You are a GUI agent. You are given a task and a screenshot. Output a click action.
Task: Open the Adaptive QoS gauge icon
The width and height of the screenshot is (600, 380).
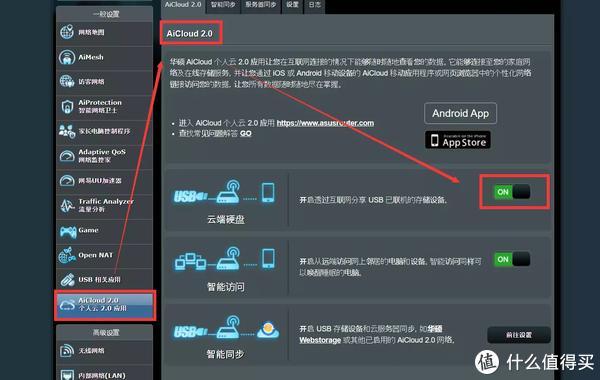67,156
